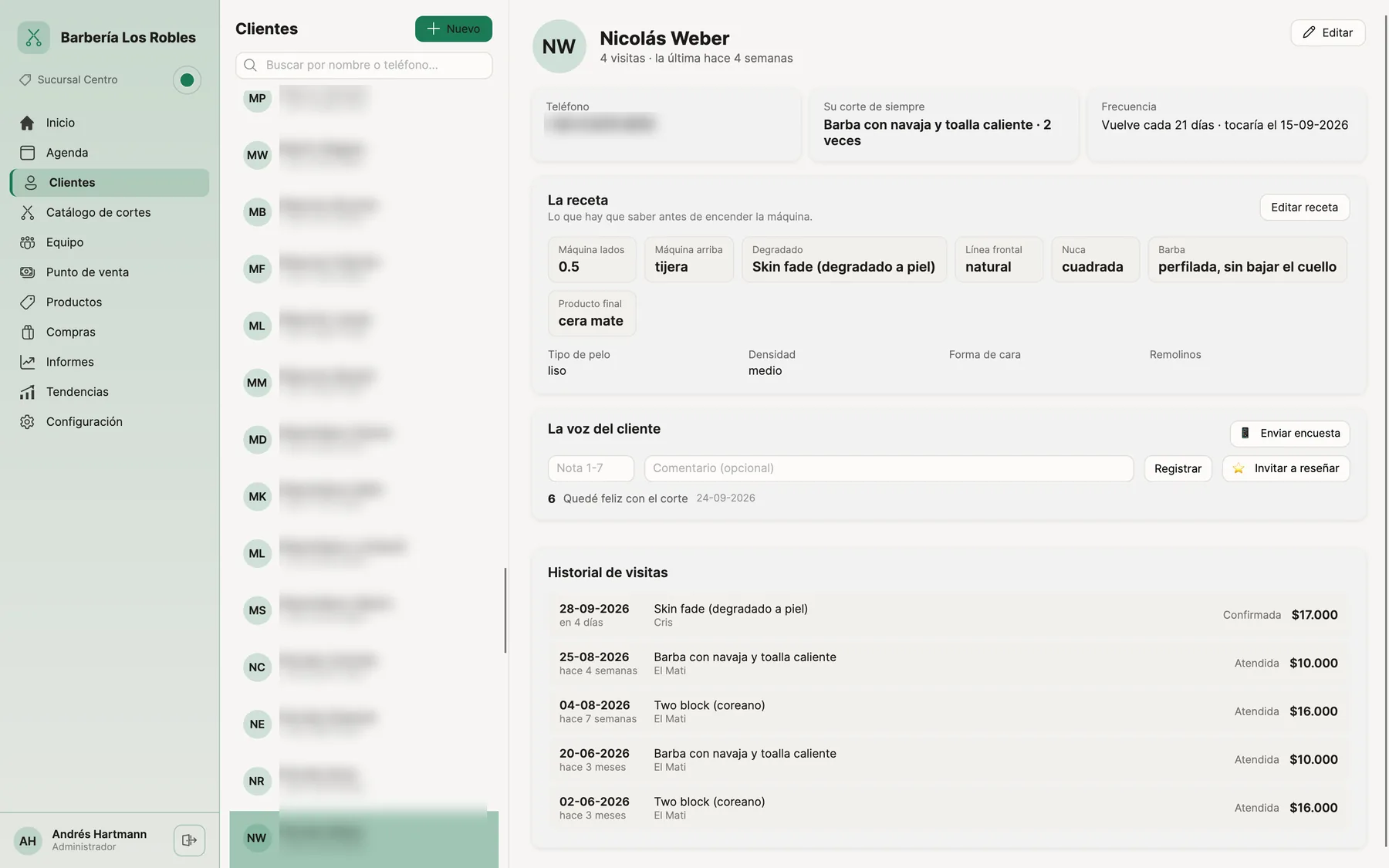Click the Punto de venta cash icon
This screenshot has height=868, width=1389.
(x=27, y=272)
